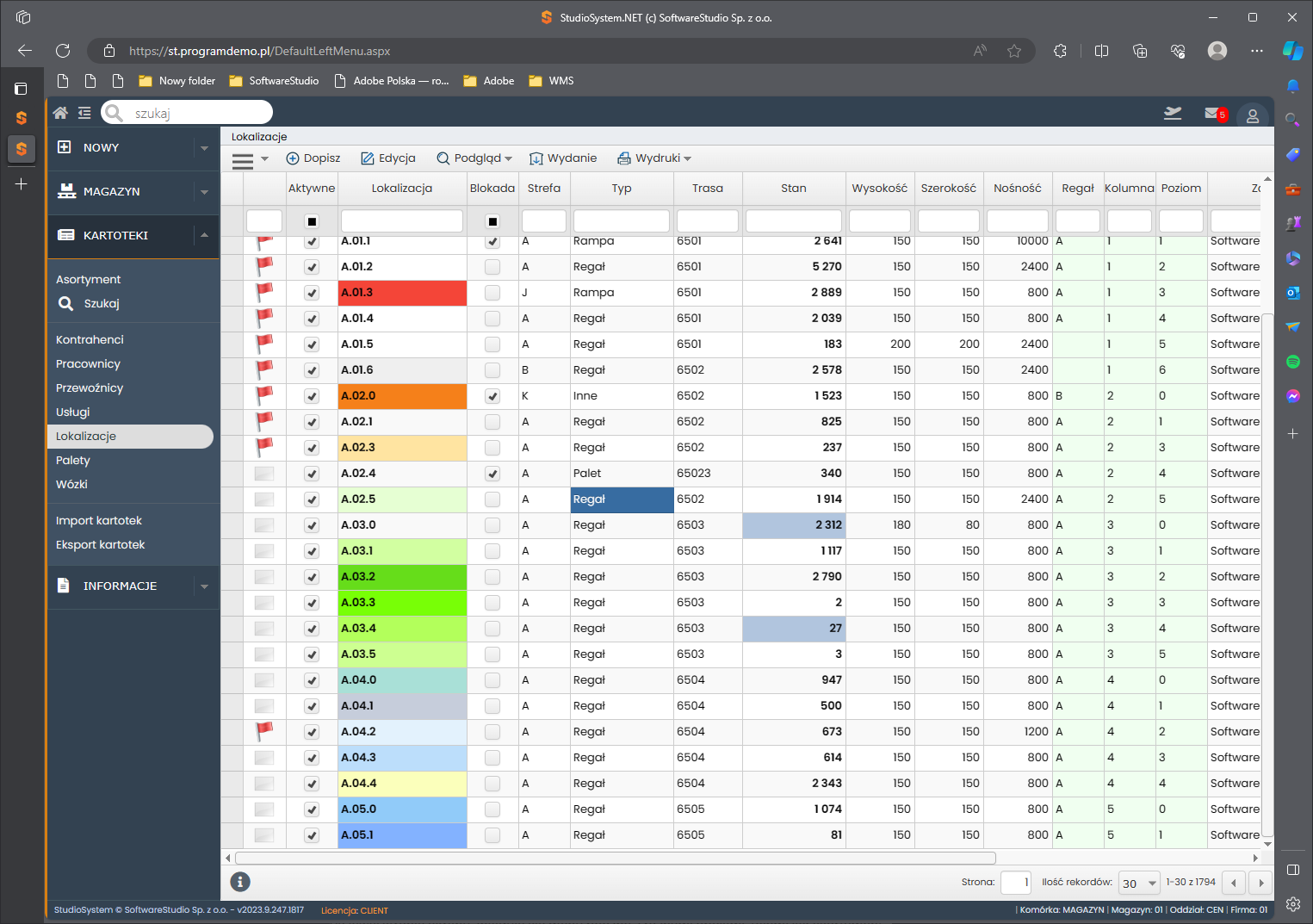Click the red flag in the A.02.0 row
The width and height of the screenshot is (1313, 924).
tap(264, 395)
